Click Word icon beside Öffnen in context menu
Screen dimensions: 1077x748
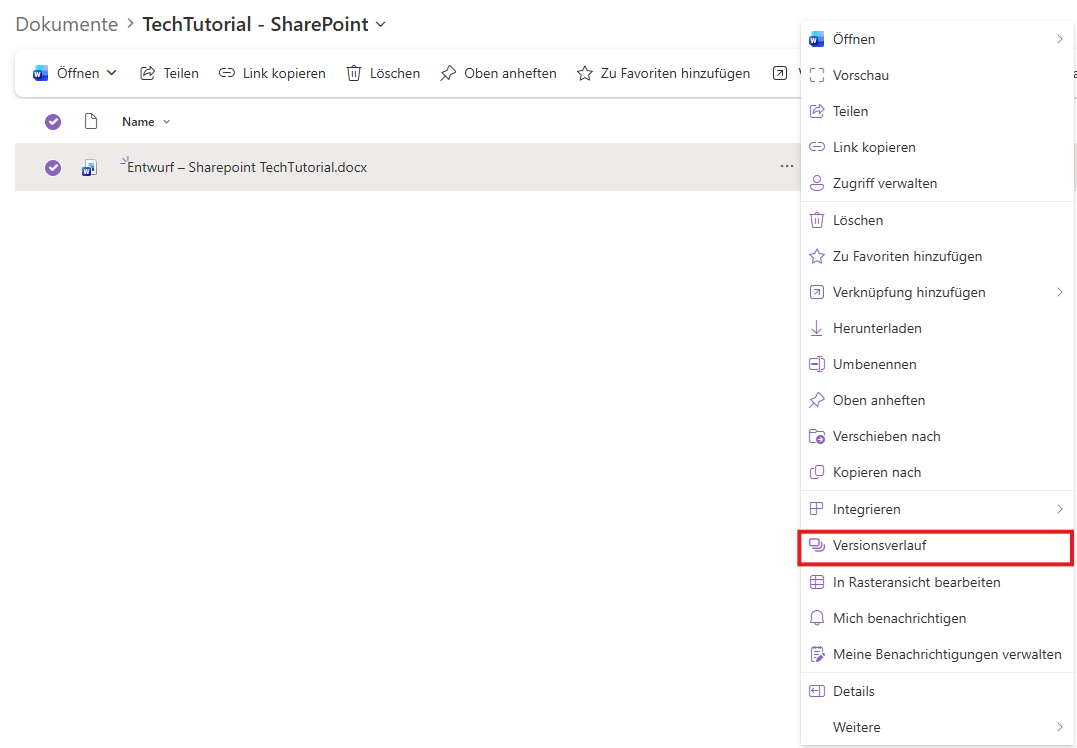click(817, 39)
